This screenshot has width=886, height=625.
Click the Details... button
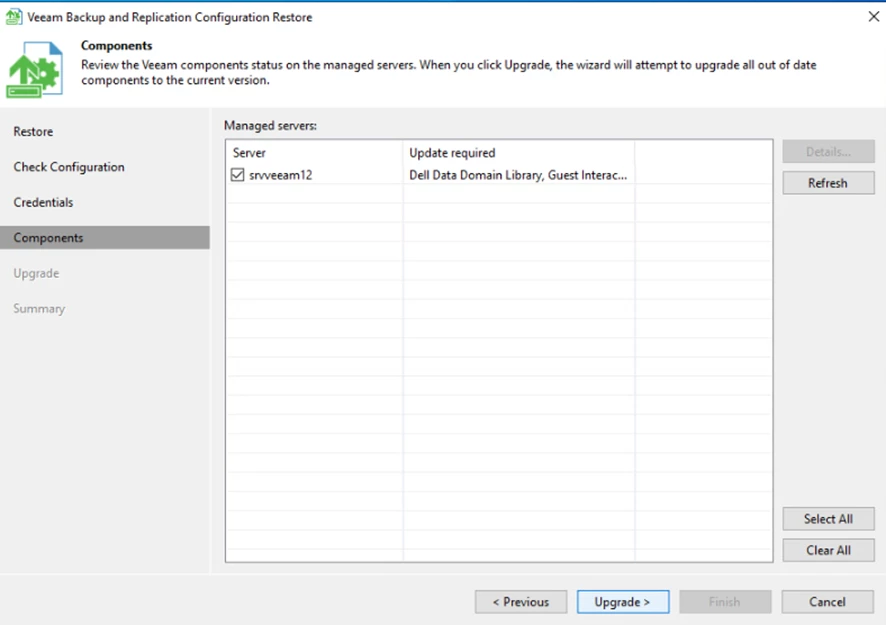(828, 151)
